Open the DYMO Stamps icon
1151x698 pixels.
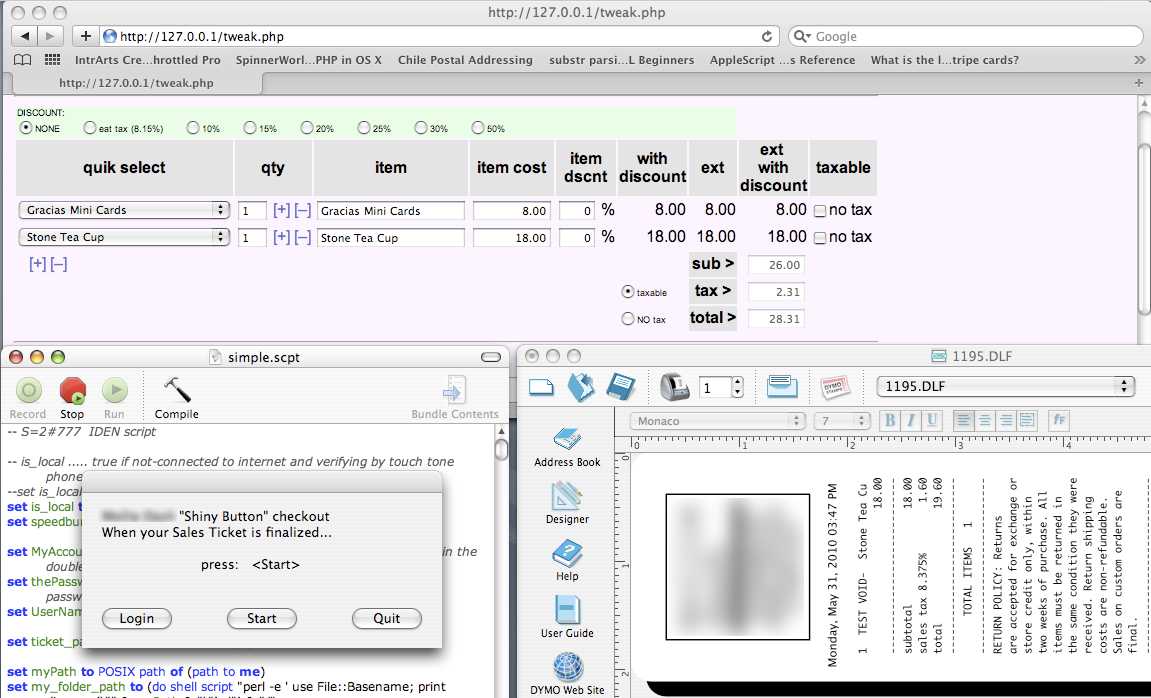pyautogui.click(x=835, y=386)
